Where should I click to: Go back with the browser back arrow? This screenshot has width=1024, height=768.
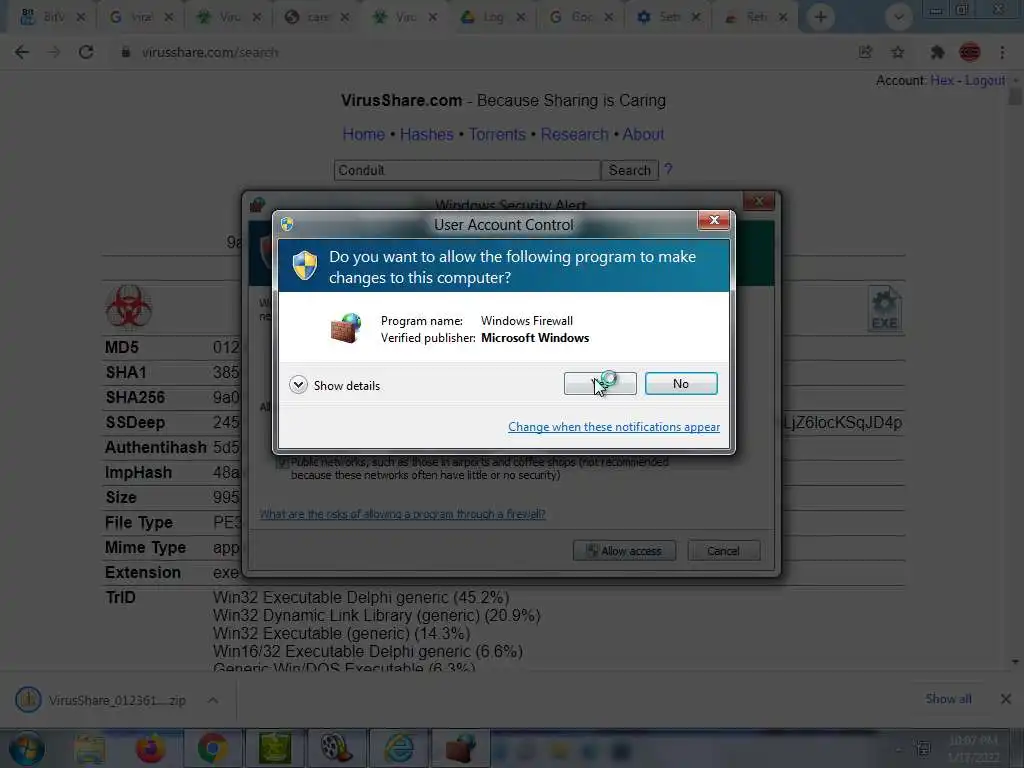pos(22,52)
